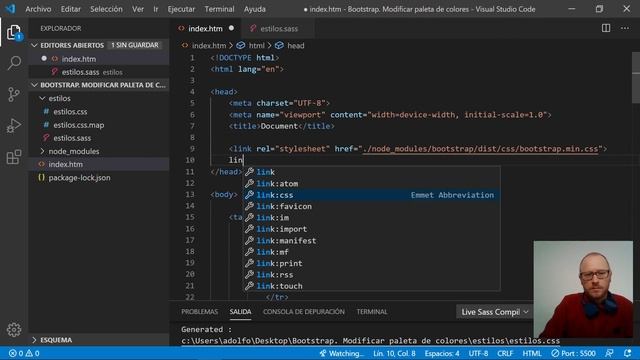Split the editor to the right
The width and height of the screenshot is (640, 360).
coord(606,28)
